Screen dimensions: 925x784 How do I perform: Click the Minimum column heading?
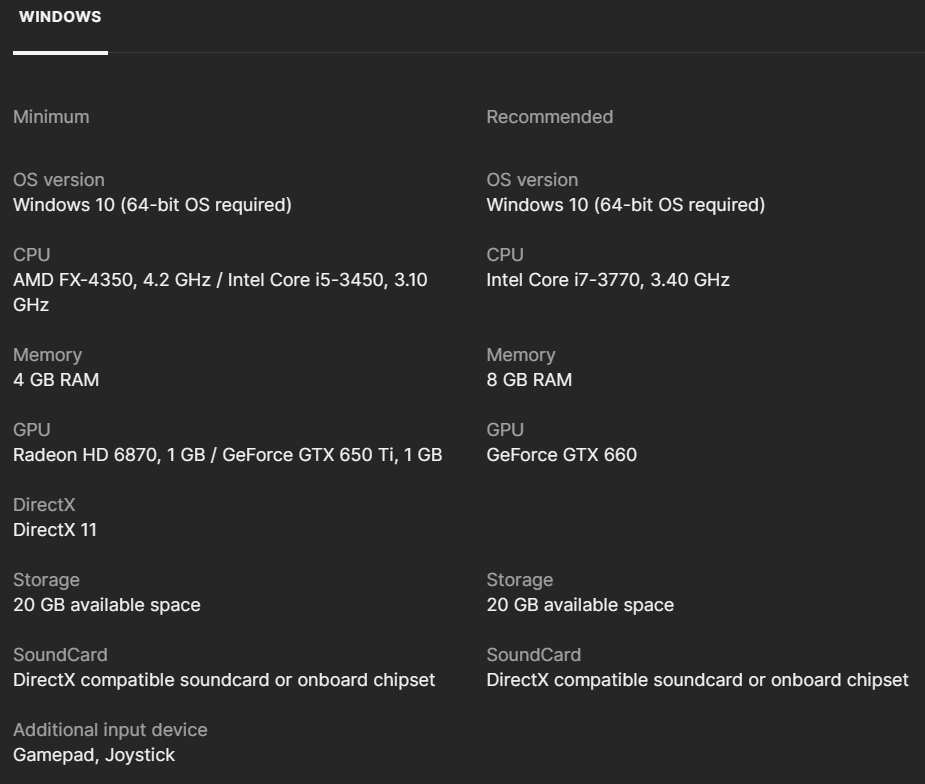coord(51,117)
